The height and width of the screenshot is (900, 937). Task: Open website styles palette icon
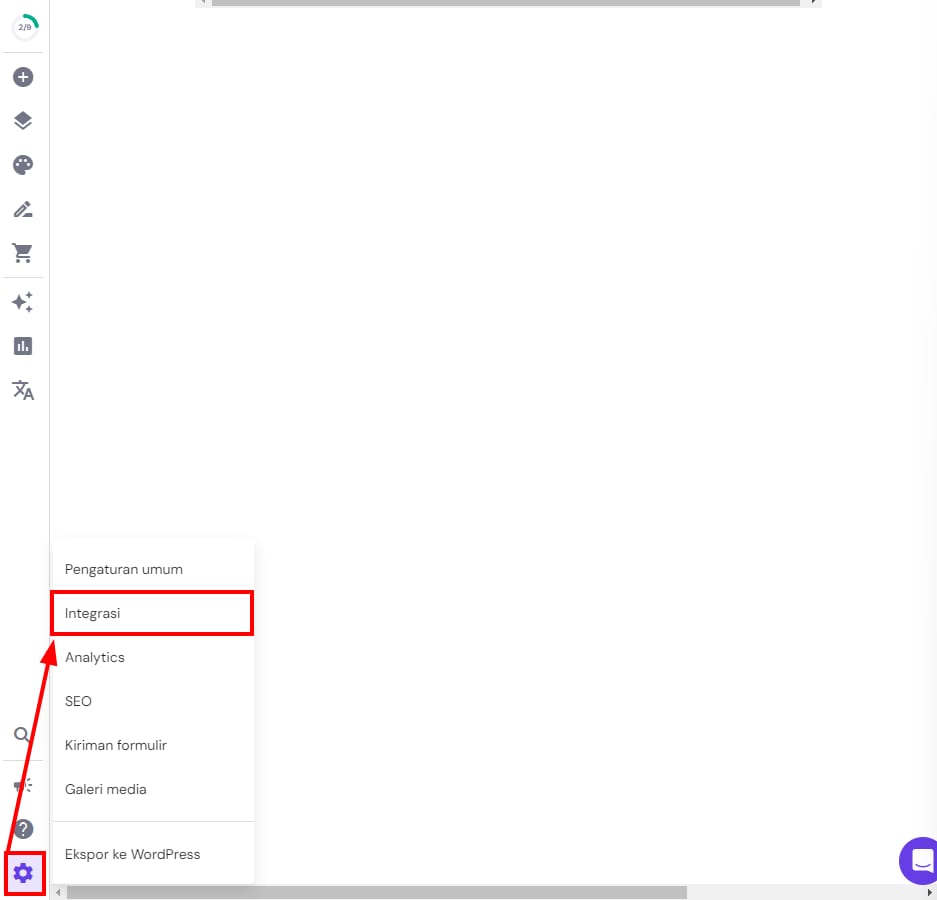tap(23, 165)
